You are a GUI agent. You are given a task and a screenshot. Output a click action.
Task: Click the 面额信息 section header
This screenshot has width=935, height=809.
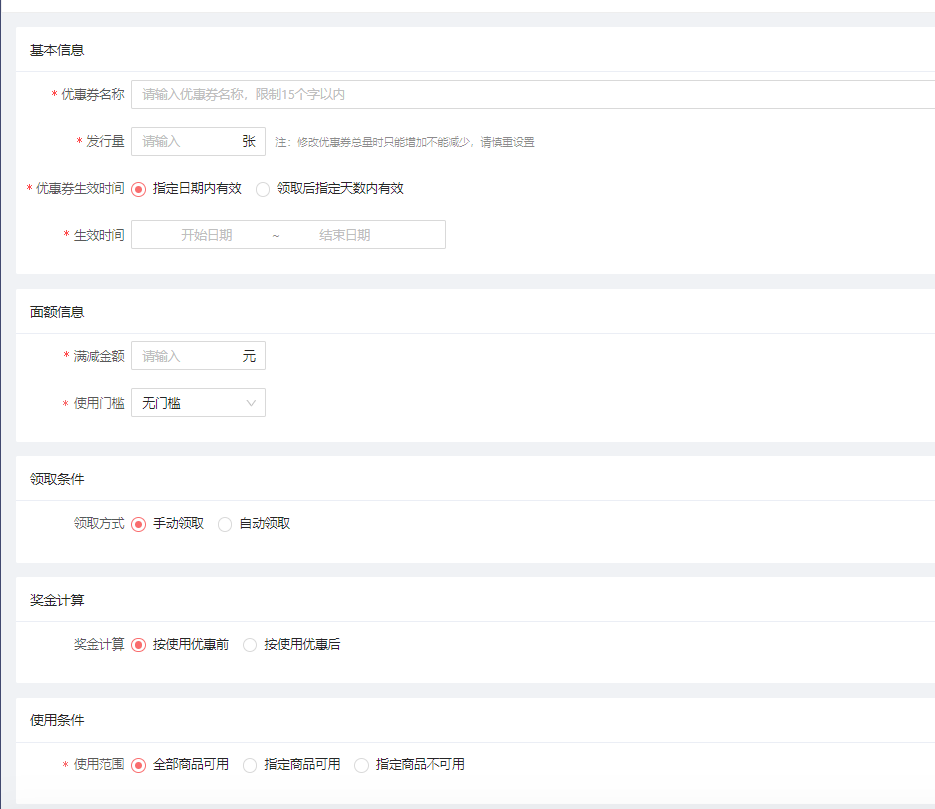[x=57, y=312]
